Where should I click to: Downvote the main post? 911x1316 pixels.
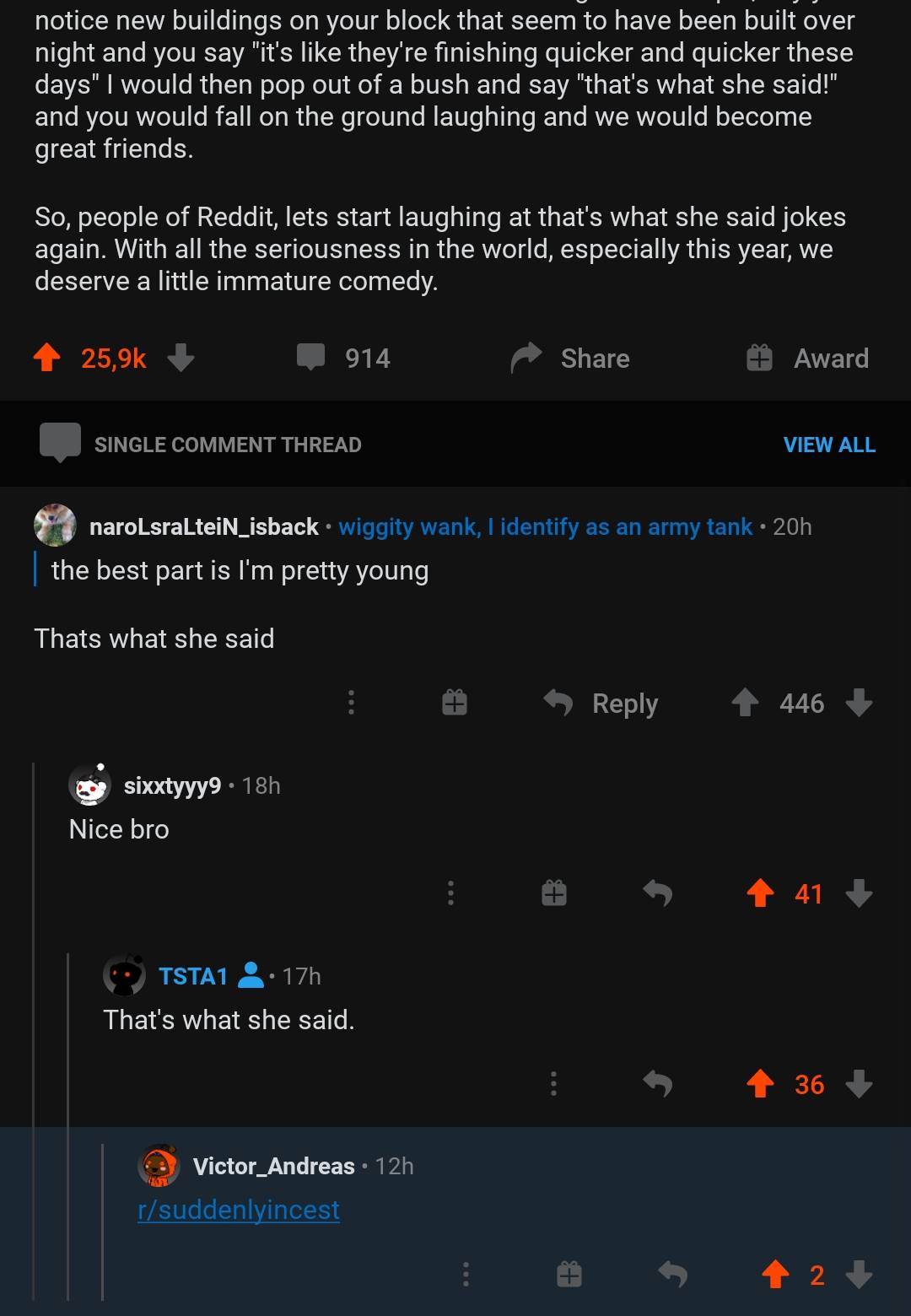tap(181, 358)
